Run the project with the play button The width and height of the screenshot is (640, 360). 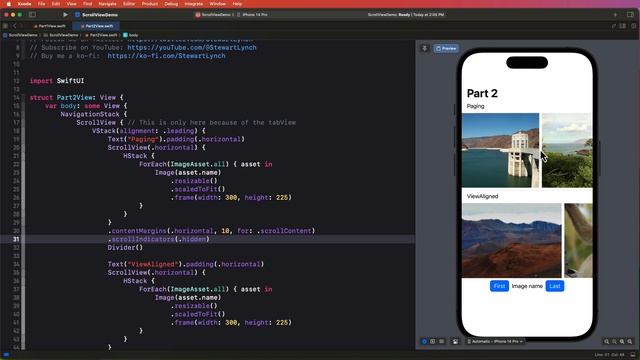65,15
